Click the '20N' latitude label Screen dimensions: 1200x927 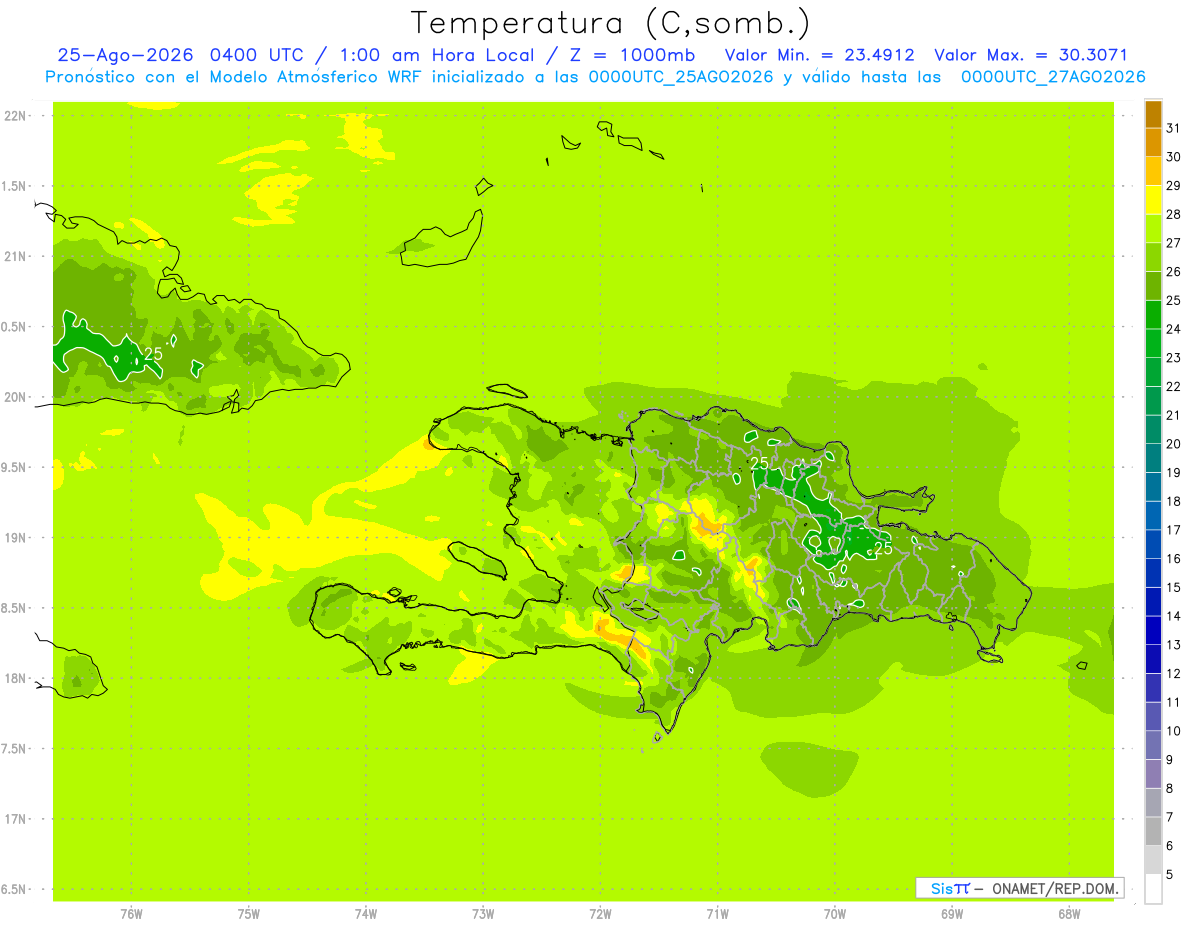click(x=15, y=397)
